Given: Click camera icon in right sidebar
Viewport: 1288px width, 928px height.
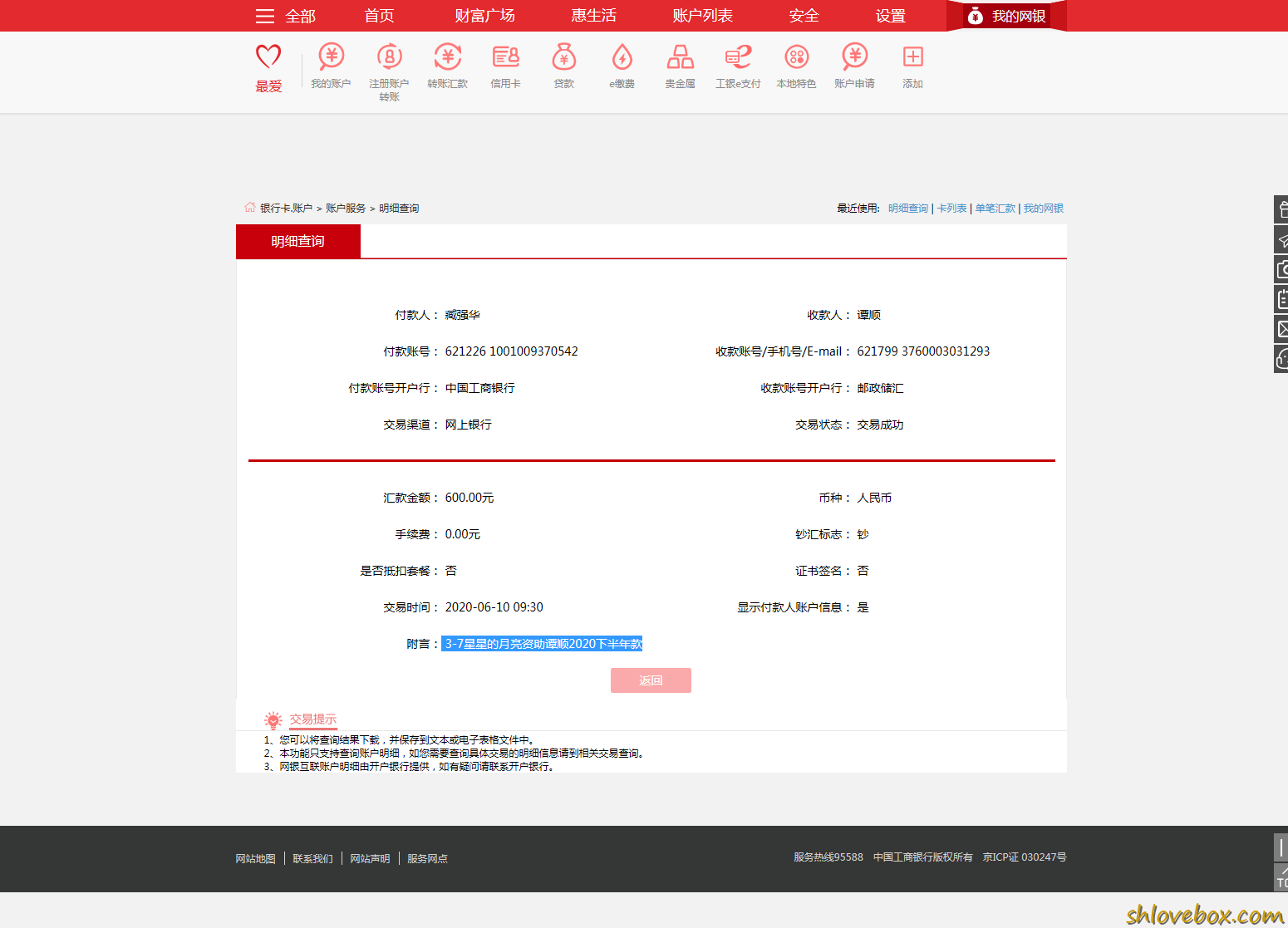Looking at the screenshot, I should point(1281,269).
